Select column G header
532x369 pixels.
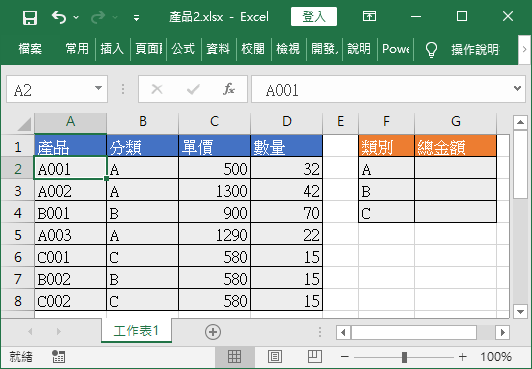[456, 121]
